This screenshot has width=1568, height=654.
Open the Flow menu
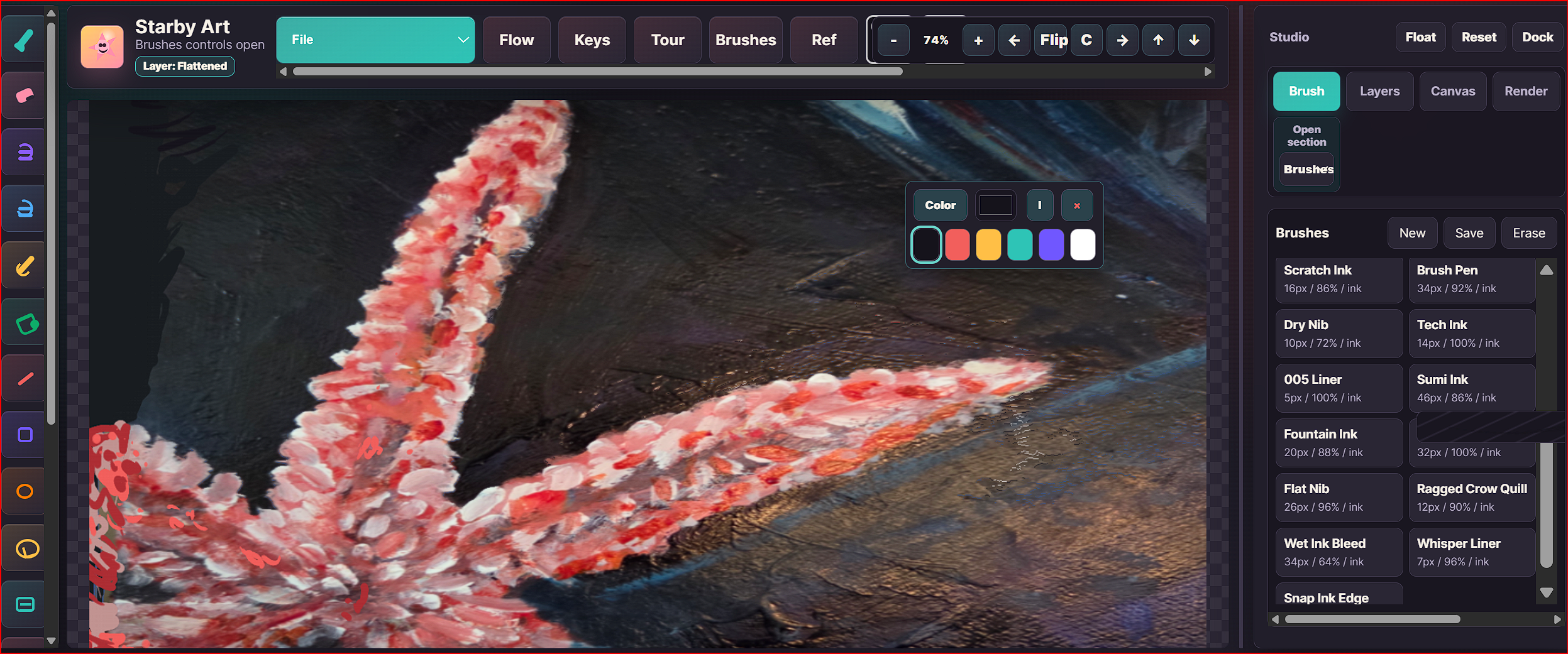tap(517, 40)
